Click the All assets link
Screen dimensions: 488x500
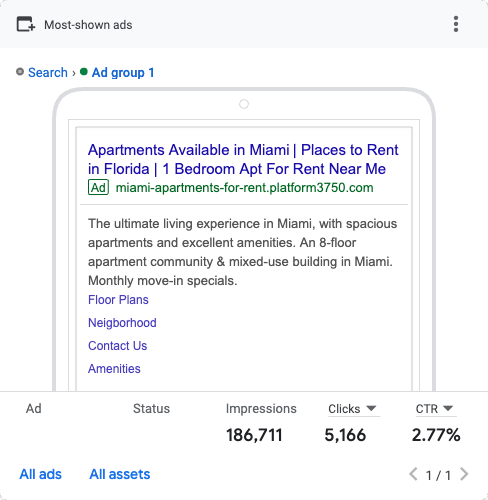coord(120,474)
